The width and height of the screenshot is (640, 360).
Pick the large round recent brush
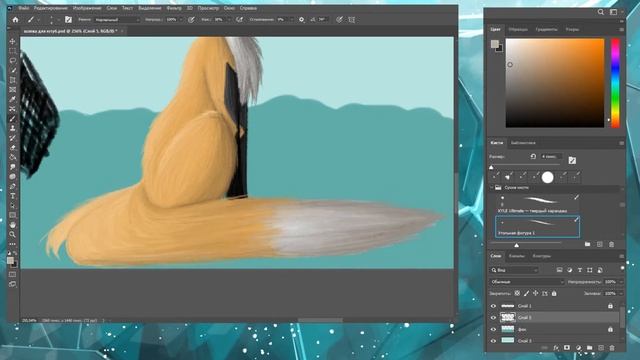pos(547,177)
